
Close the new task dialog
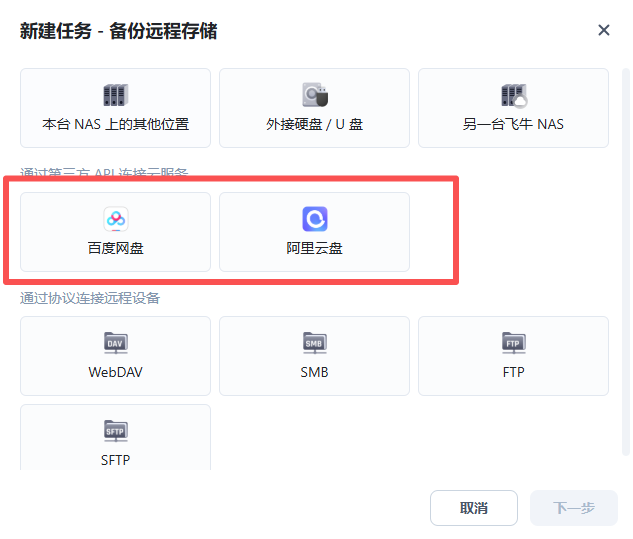(604, 30)
